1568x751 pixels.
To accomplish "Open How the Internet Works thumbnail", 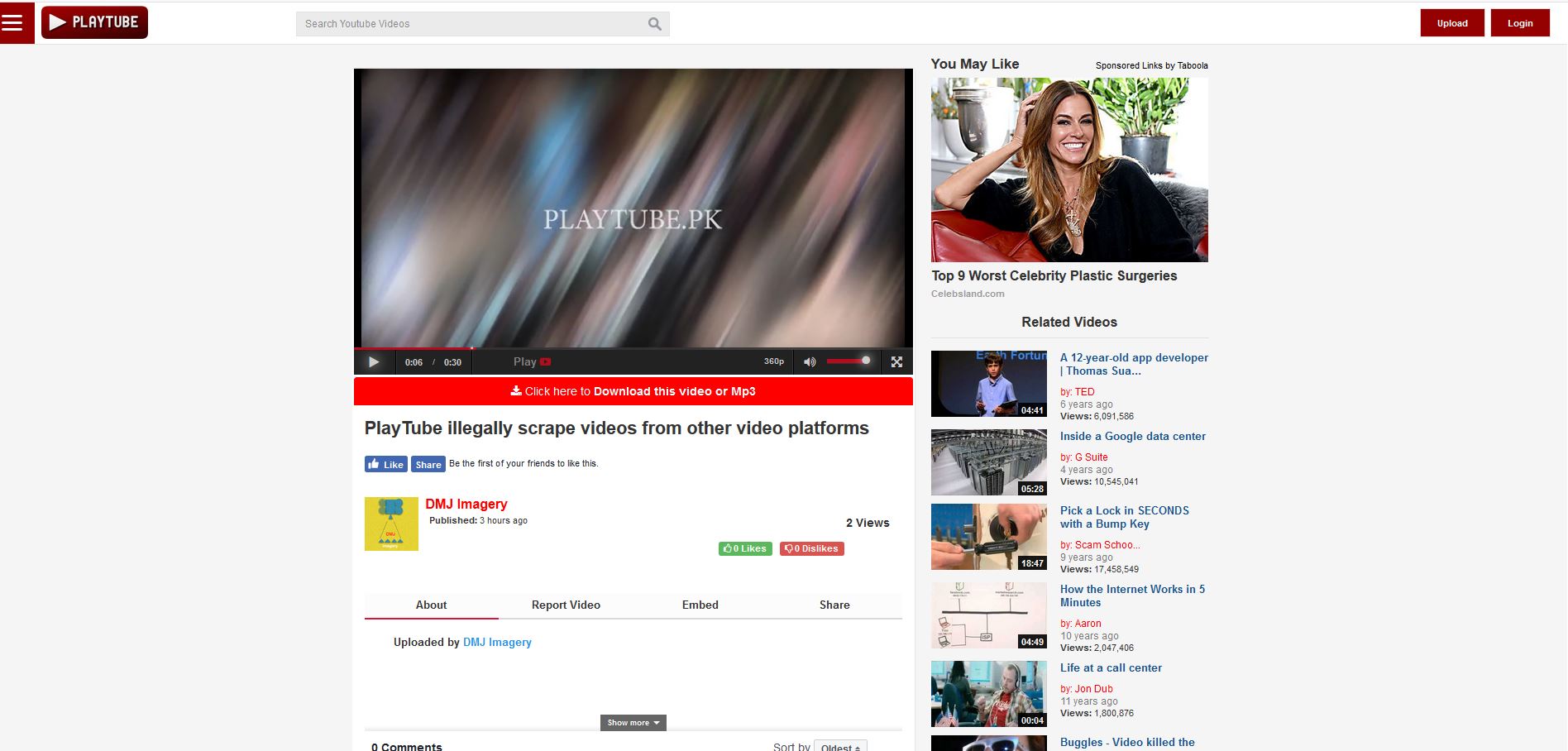I will 989,615.
